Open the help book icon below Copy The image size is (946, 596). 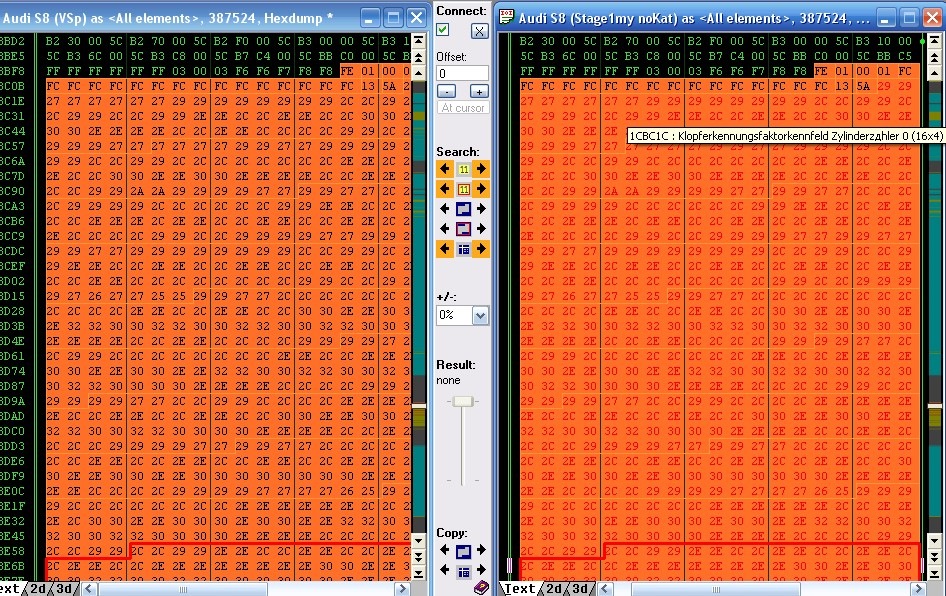point(481,588)
